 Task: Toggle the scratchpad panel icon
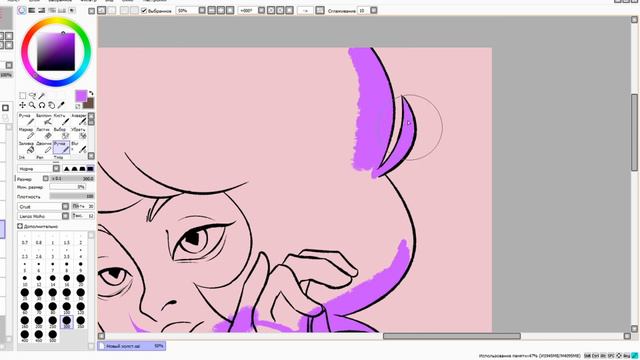pyautogui.click(x=72, y=10)
